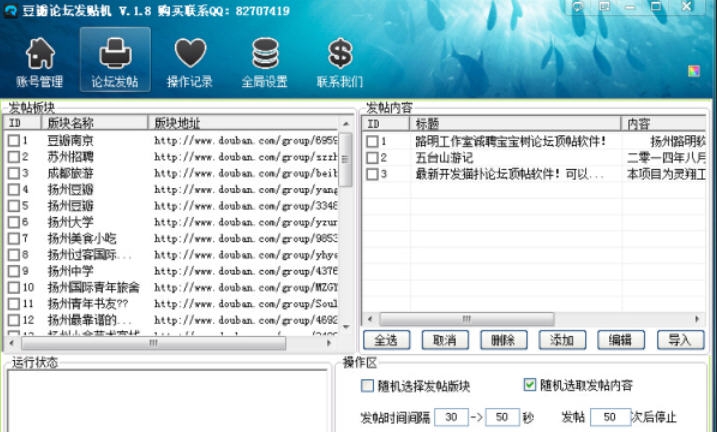Select row 5 扬州豆瓣 name

(70, 206)
